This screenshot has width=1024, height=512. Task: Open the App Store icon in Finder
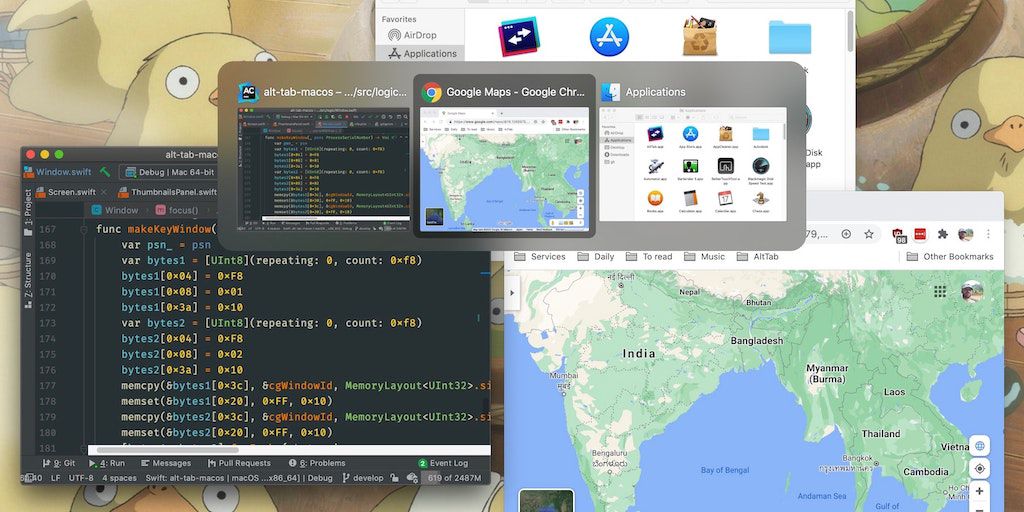click(609, 37)
